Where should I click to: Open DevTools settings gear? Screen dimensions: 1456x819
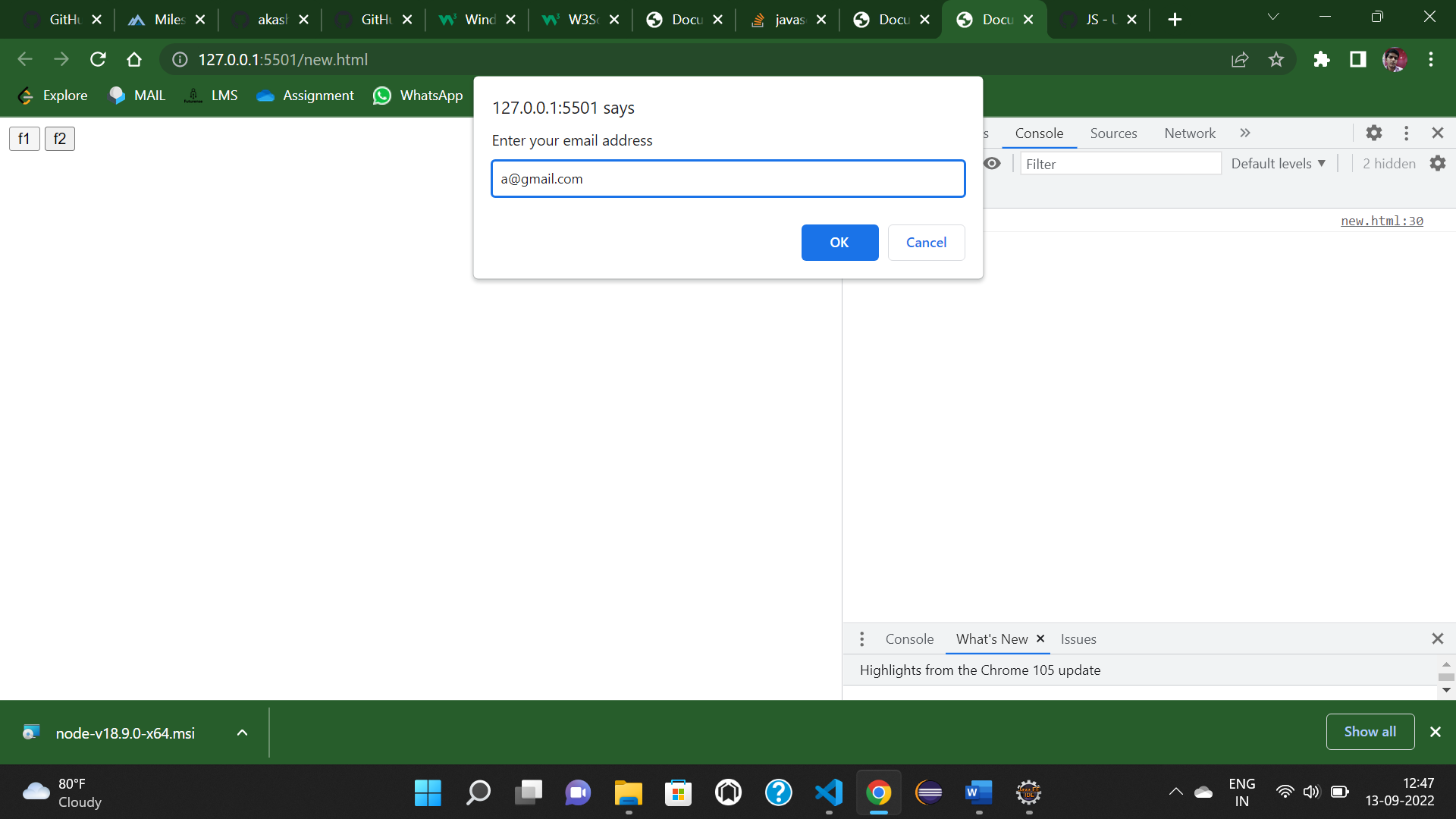[1373, 133]
